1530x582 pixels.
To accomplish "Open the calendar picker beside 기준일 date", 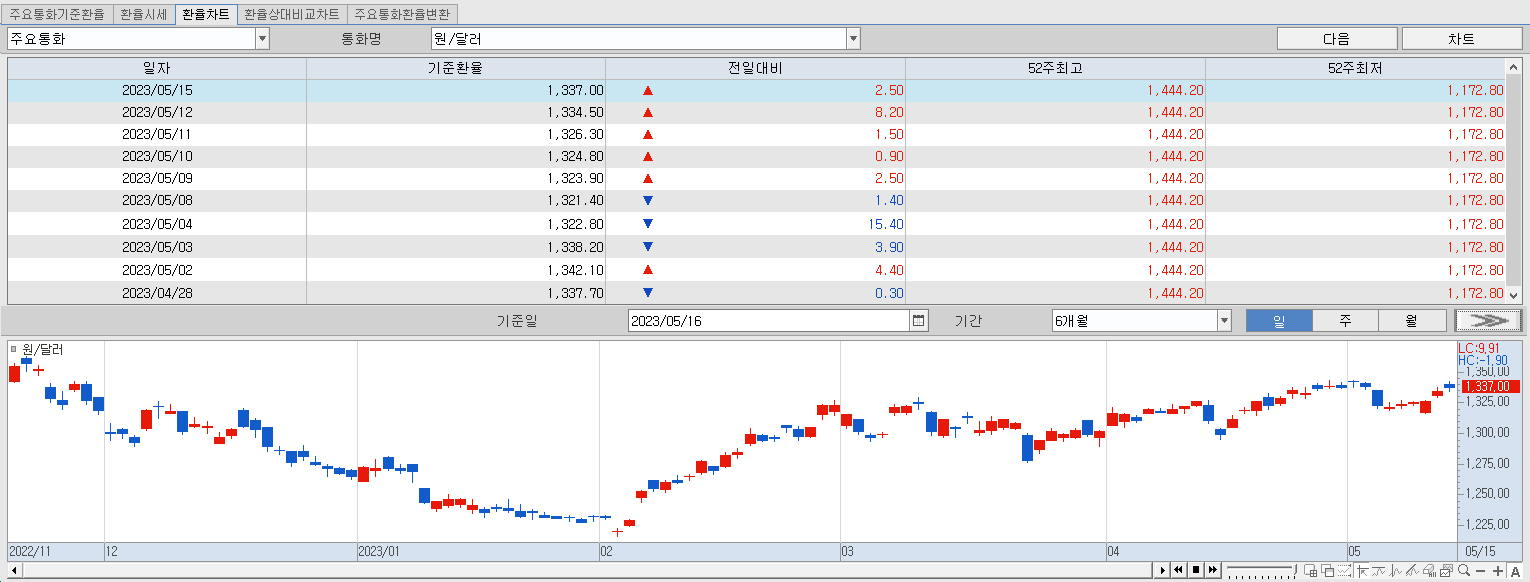I will 919,321.
